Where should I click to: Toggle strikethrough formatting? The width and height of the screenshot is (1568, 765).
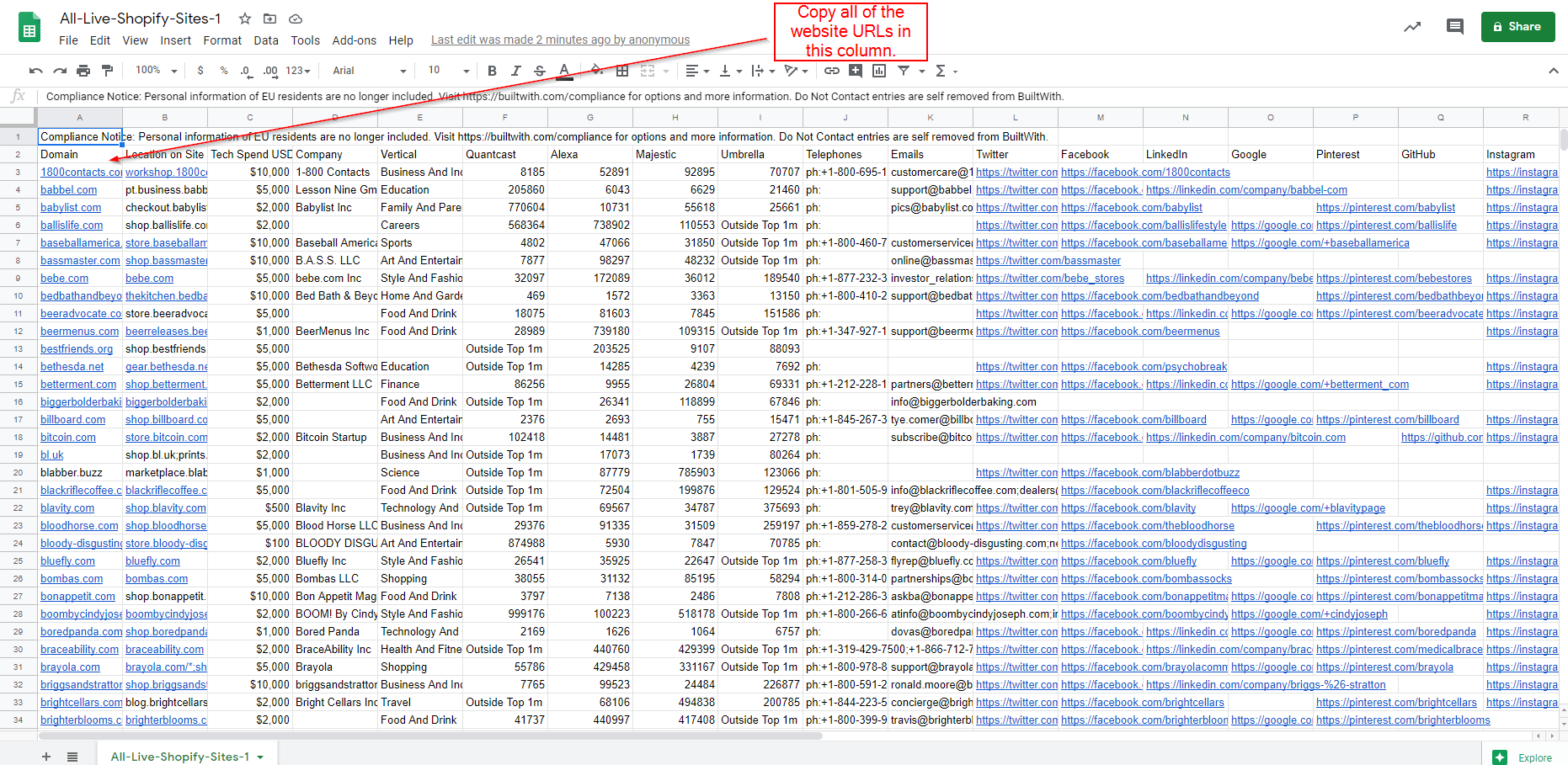click(x=540, y=71)
